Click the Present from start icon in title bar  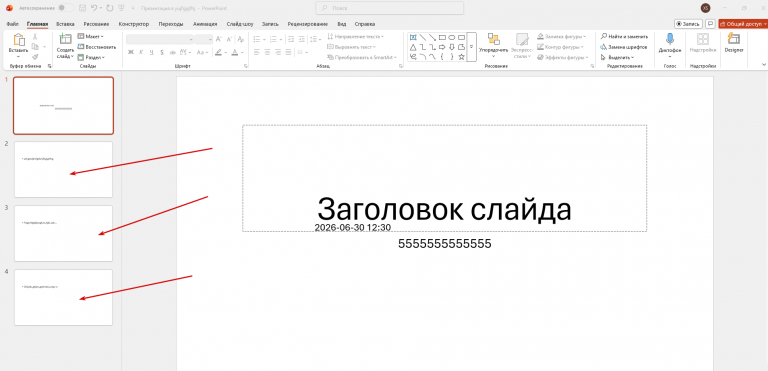click(121, 8)
